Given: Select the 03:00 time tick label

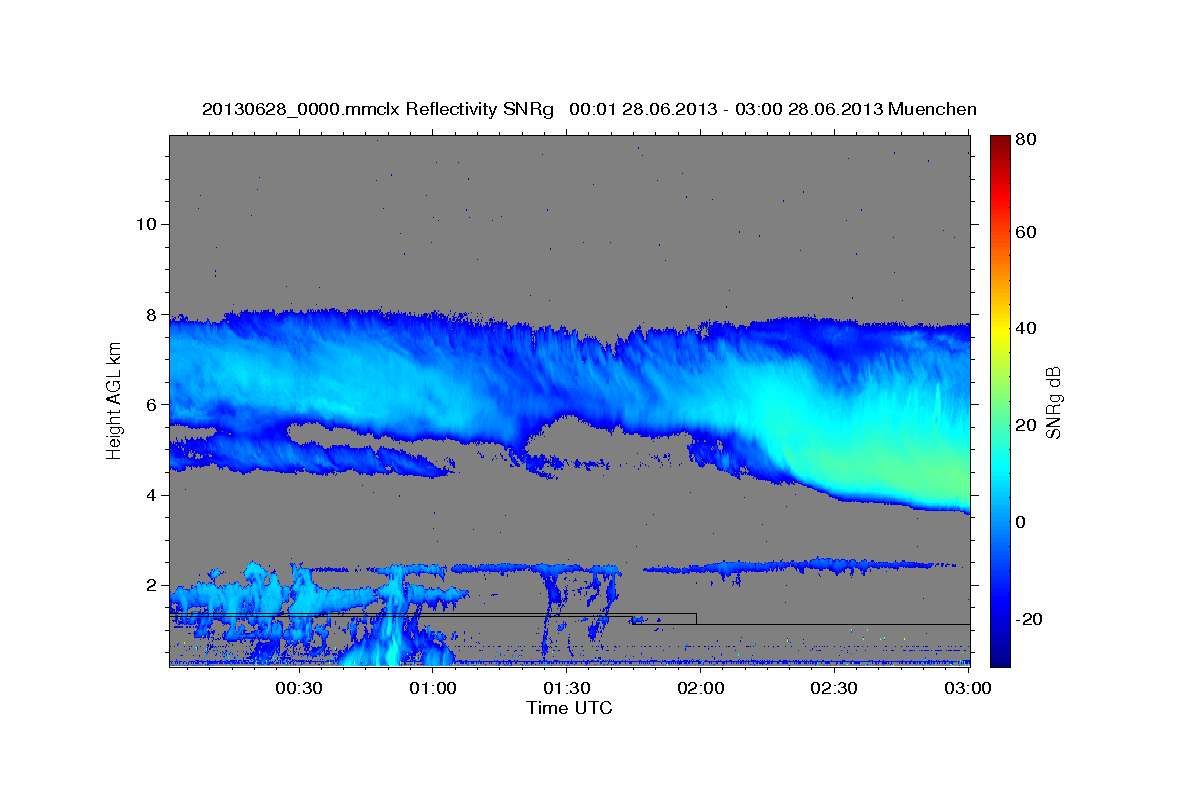Looking at the screenshot, I should [x=967, y=688].
